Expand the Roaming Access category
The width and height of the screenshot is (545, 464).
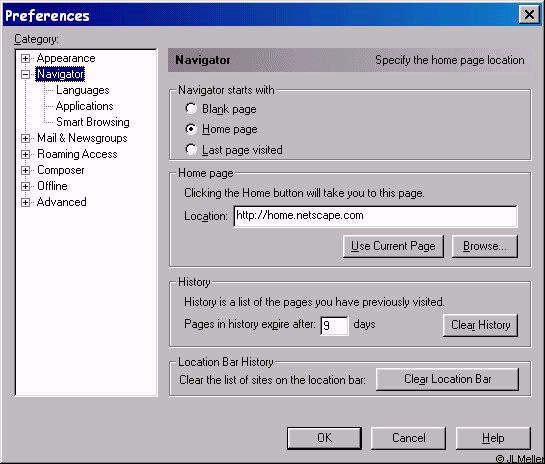25,154
